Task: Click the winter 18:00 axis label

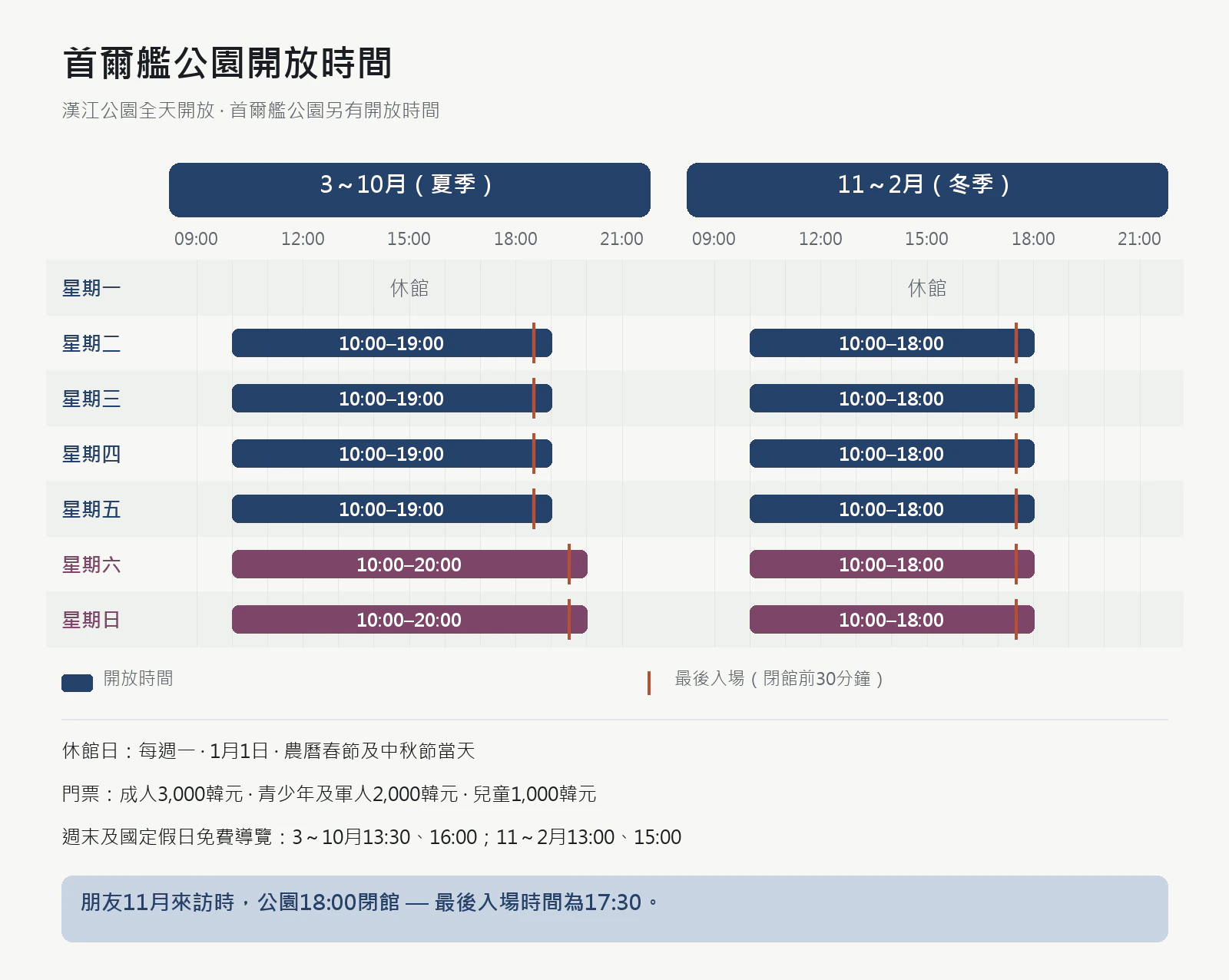Action: 1033,239
